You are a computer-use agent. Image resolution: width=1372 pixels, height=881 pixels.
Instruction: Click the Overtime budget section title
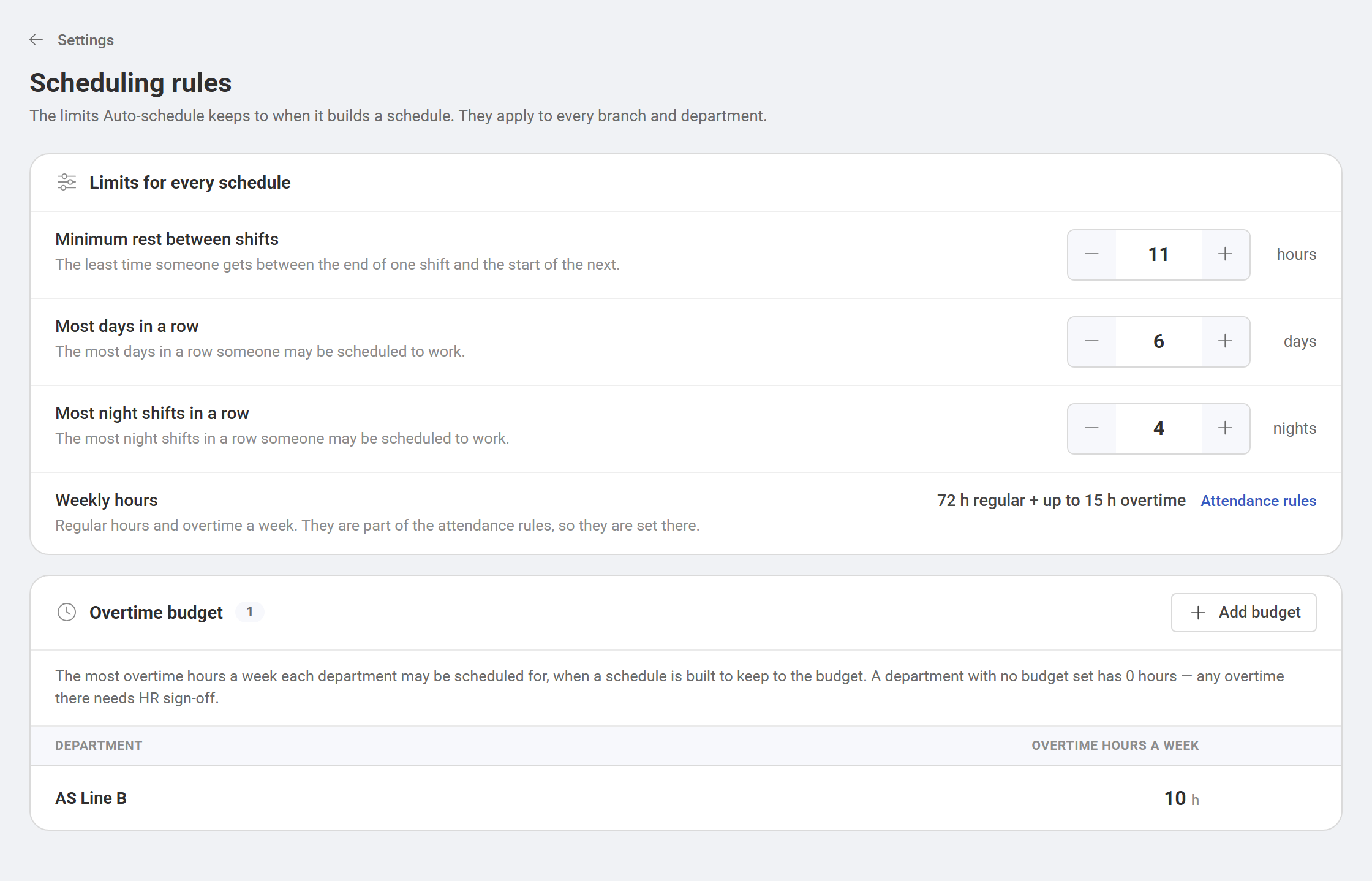pyautogui.click(x=156, y=612)
